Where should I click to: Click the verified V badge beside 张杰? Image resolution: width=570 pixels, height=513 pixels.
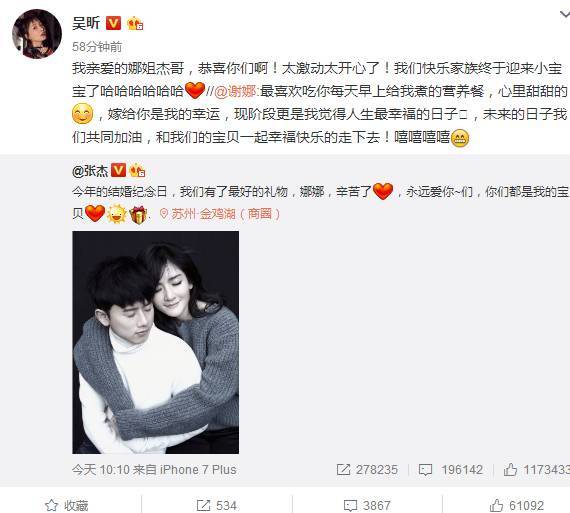click(118, 170)
